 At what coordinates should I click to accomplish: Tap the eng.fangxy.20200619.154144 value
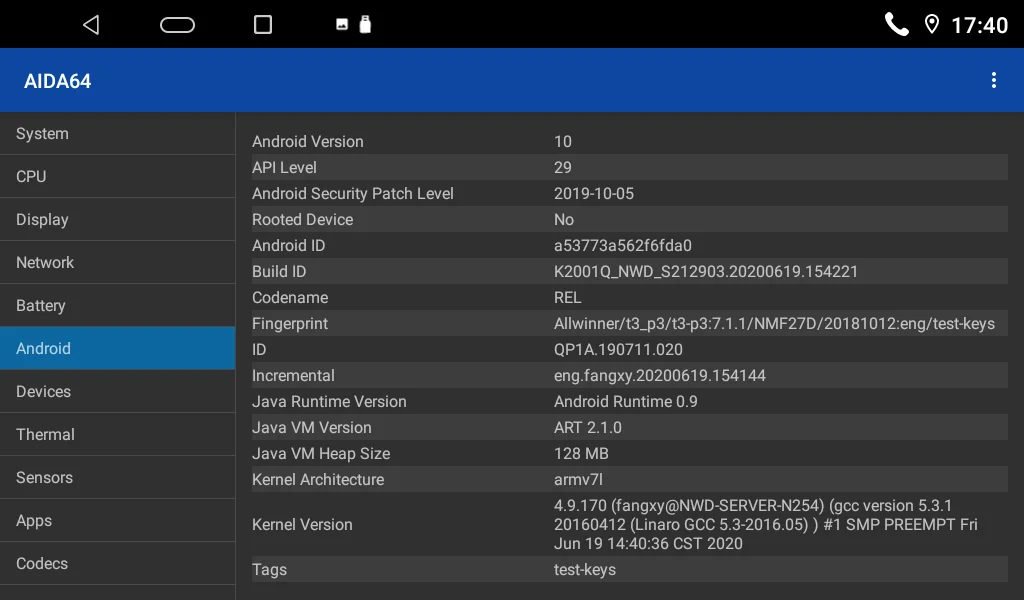click(x=660, y=376)
